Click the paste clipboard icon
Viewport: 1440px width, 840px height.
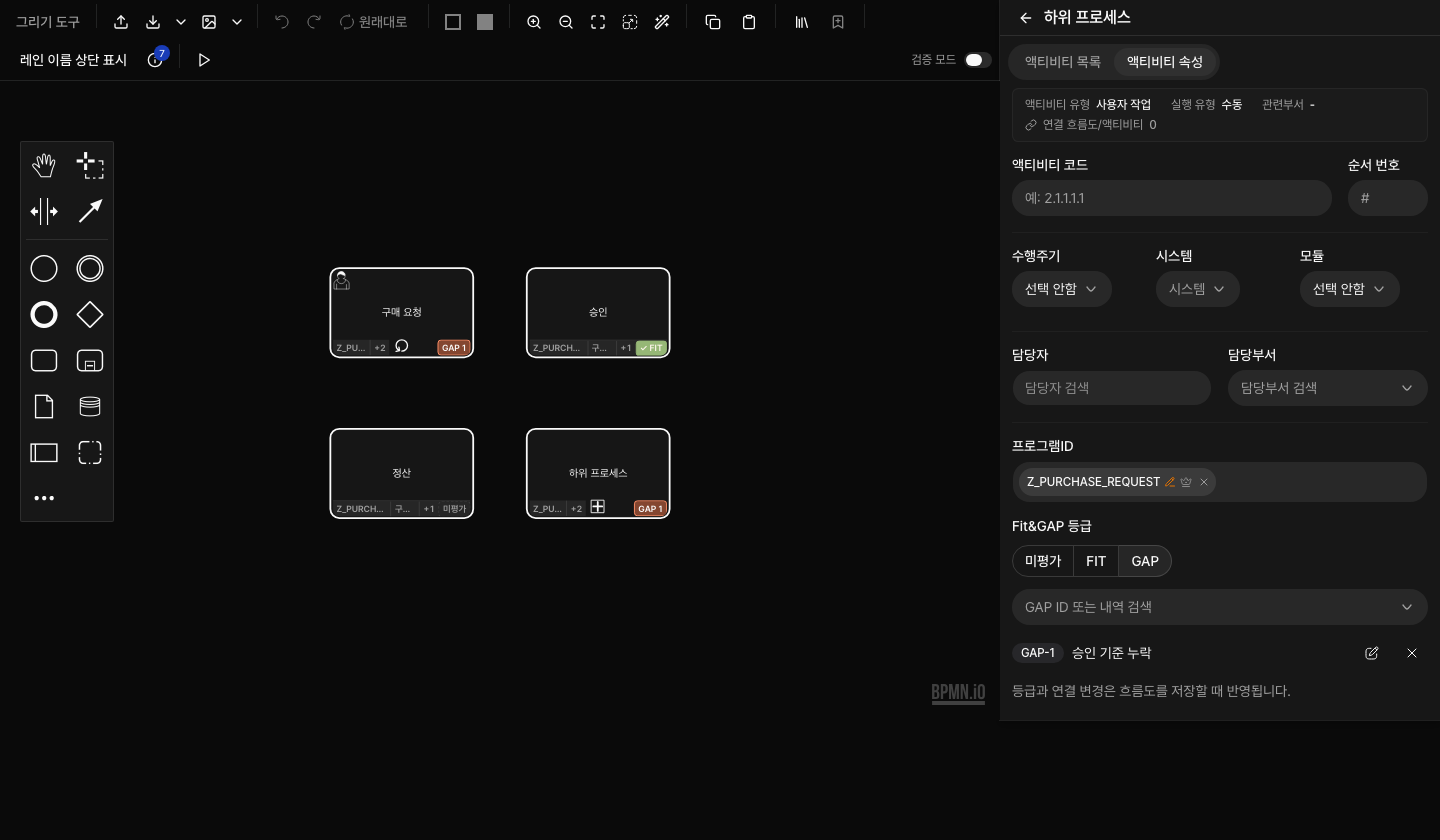tap(749, 22)
